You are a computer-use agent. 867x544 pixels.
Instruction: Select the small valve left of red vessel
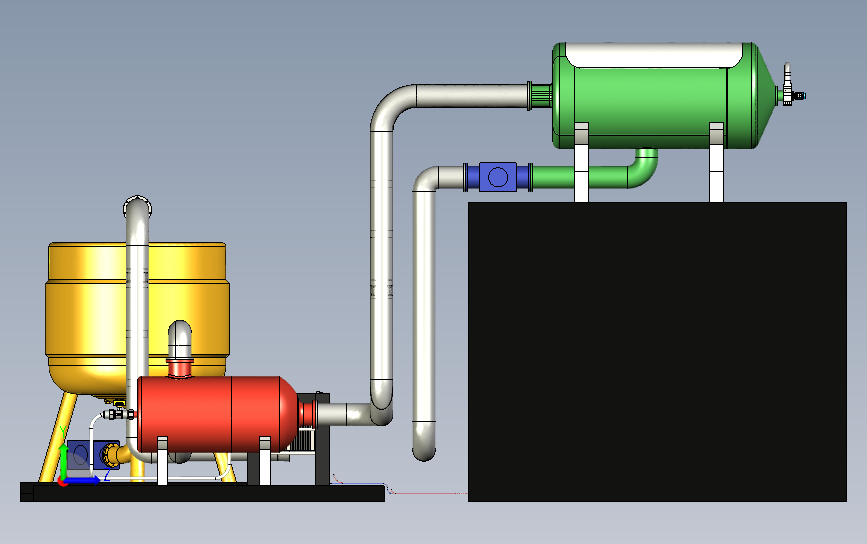click(x=117, y=414)
